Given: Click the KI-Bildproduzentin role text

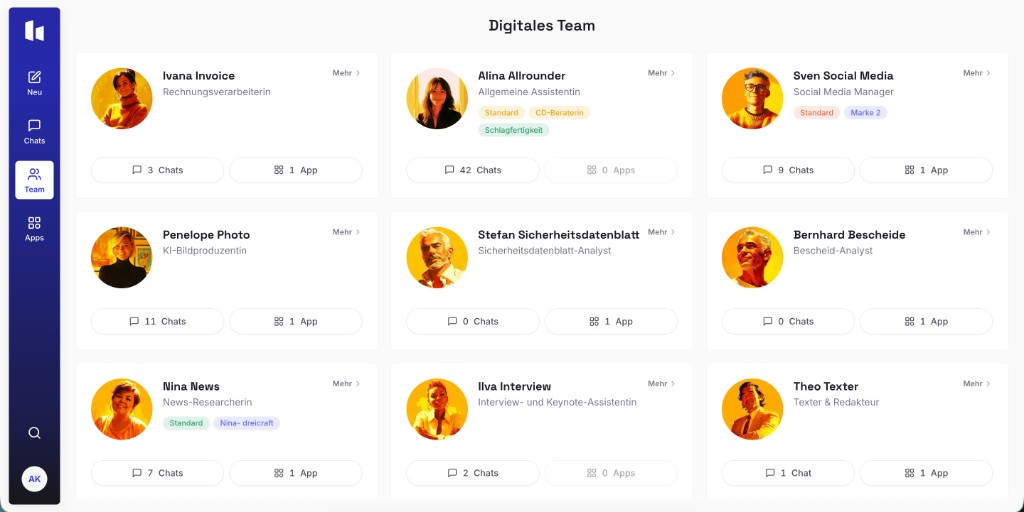Looking at the screenshot, I should (204, 251).
